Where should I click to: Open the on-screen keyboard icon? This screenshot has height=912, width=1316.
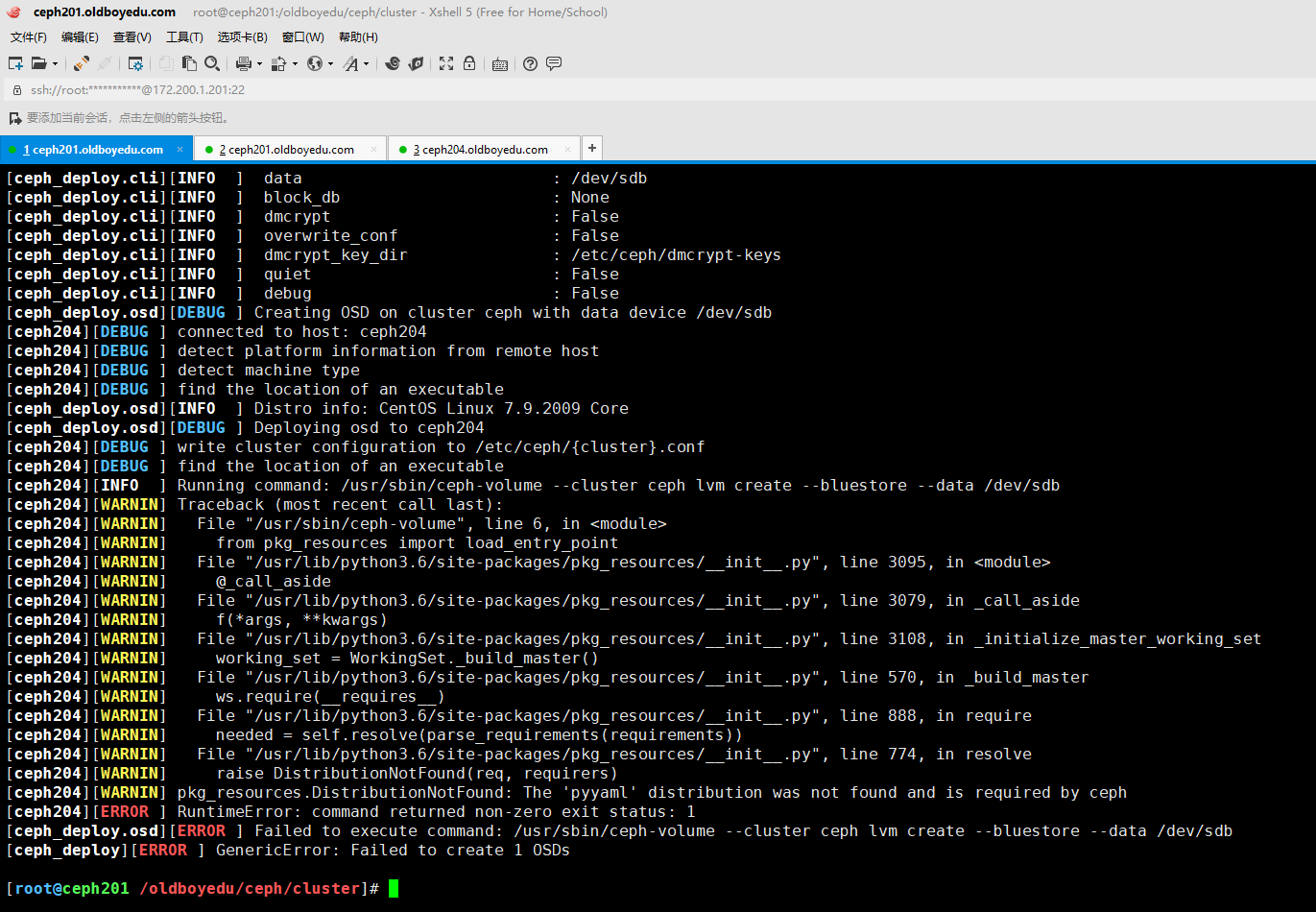[500, 63]
